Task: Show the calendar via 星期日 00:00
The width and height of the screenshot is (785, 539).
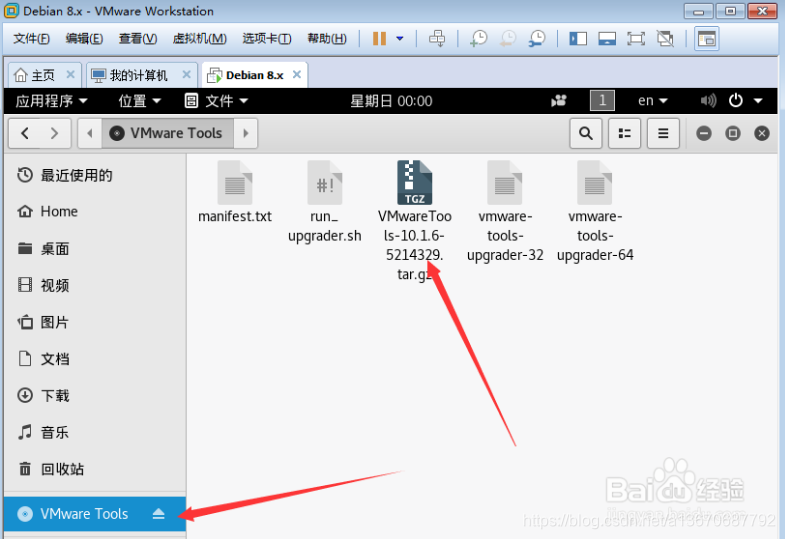Action: (x=391, y=101)
